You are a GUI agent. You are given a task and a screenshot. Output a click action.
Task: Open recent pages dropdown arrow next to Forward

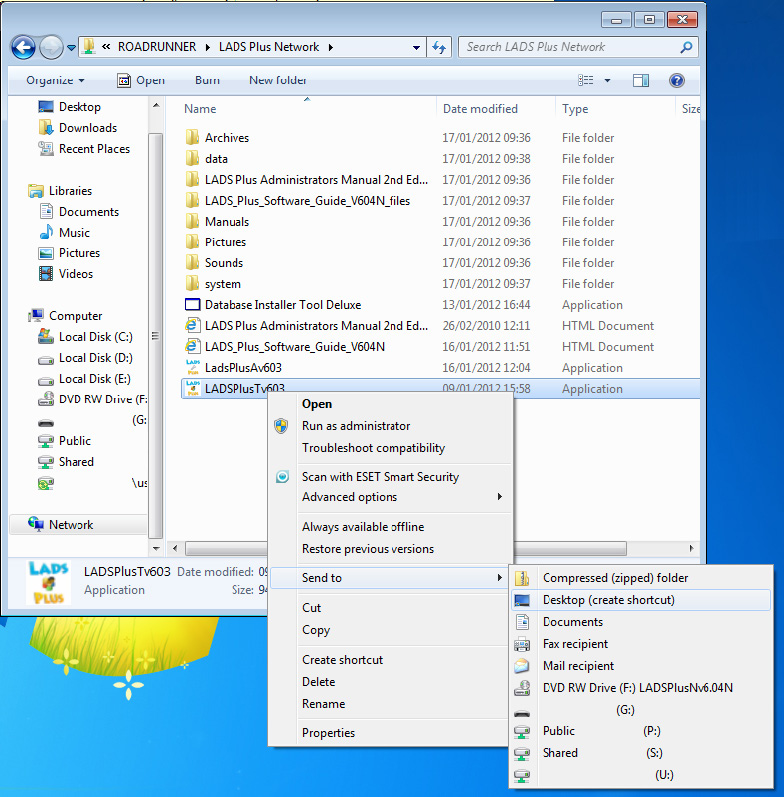coord(71,48)
